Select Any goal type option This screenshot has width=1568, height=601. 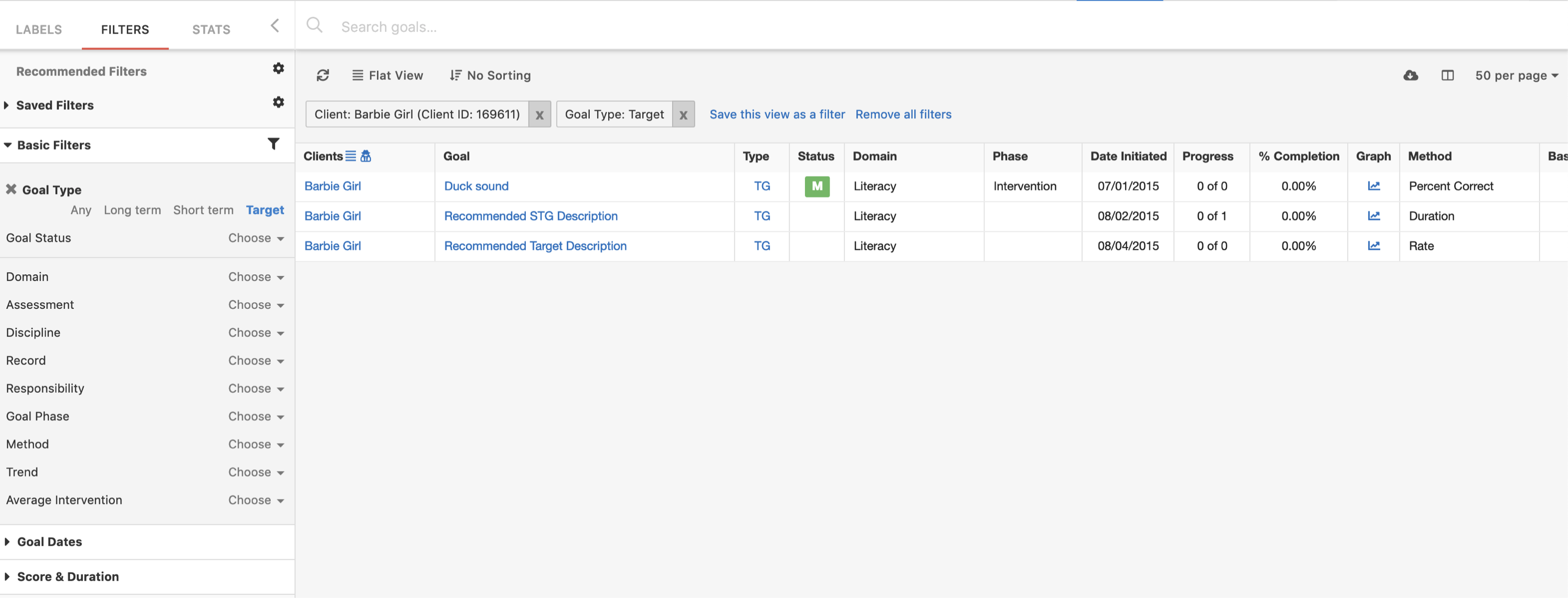[x=81, y=210]
